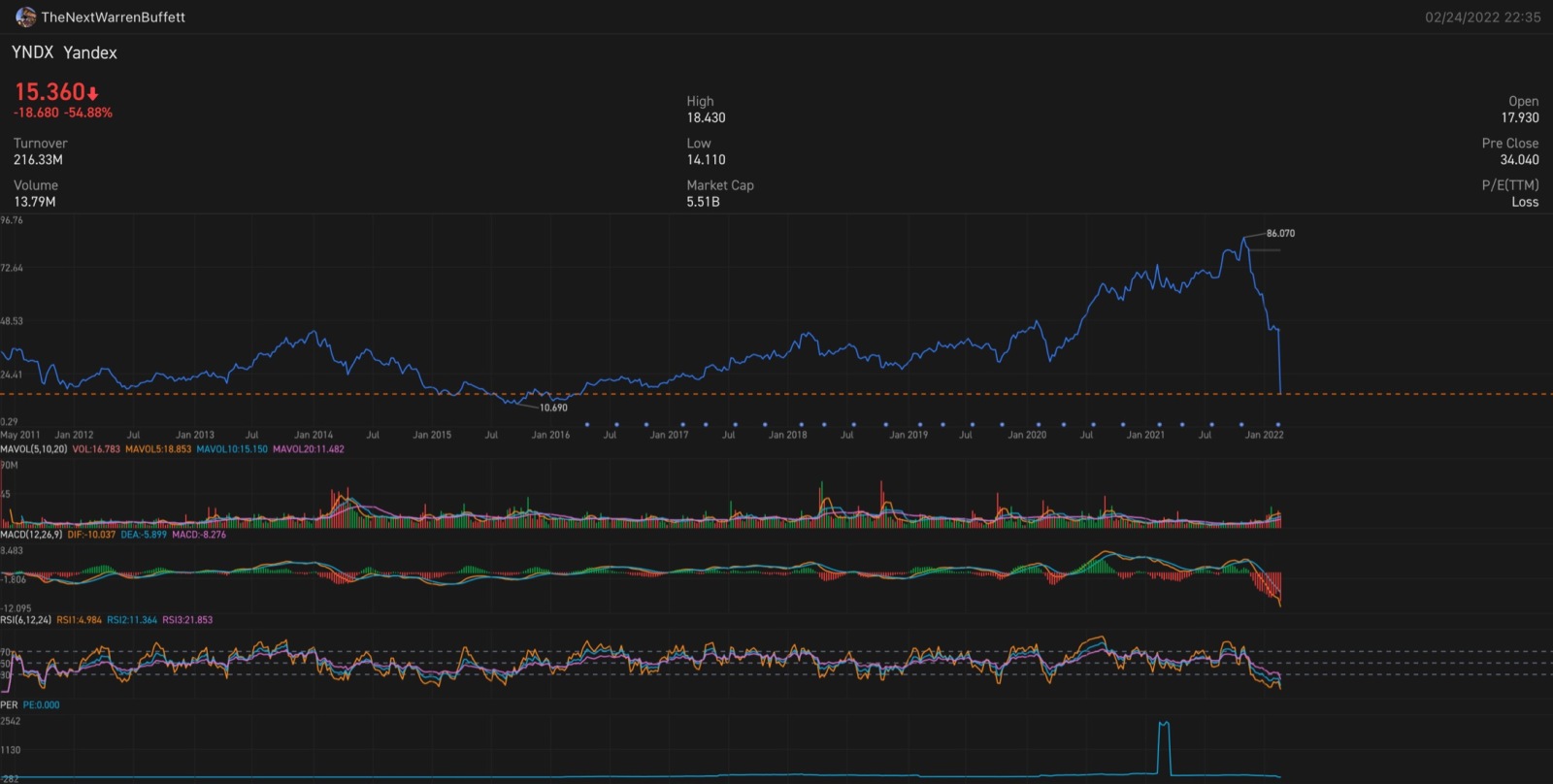The width and height of the screenshot is (1553, 784).
Task: Select the open value 17.930
Action: click(x=1520, y=117)
